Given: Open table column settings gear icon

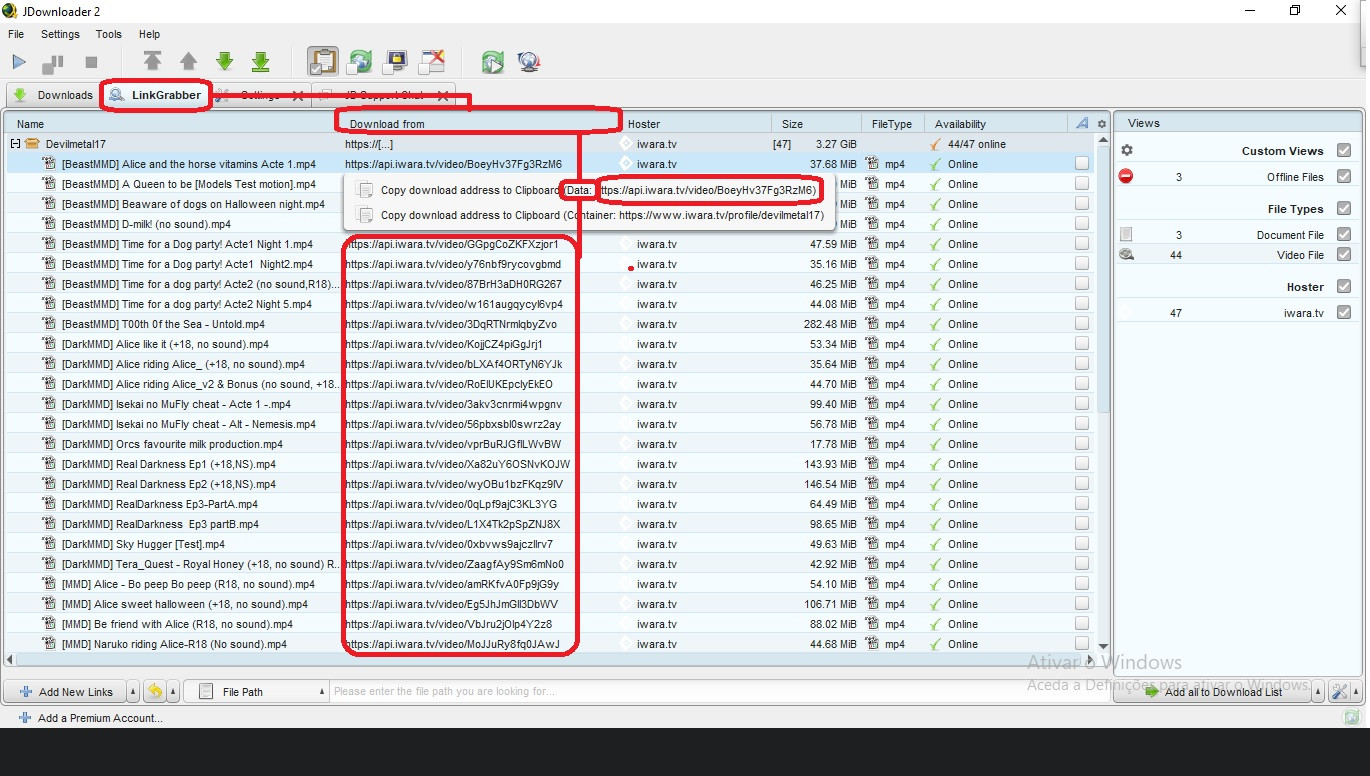Looking at the screenshot, I should click(1102, 124).
